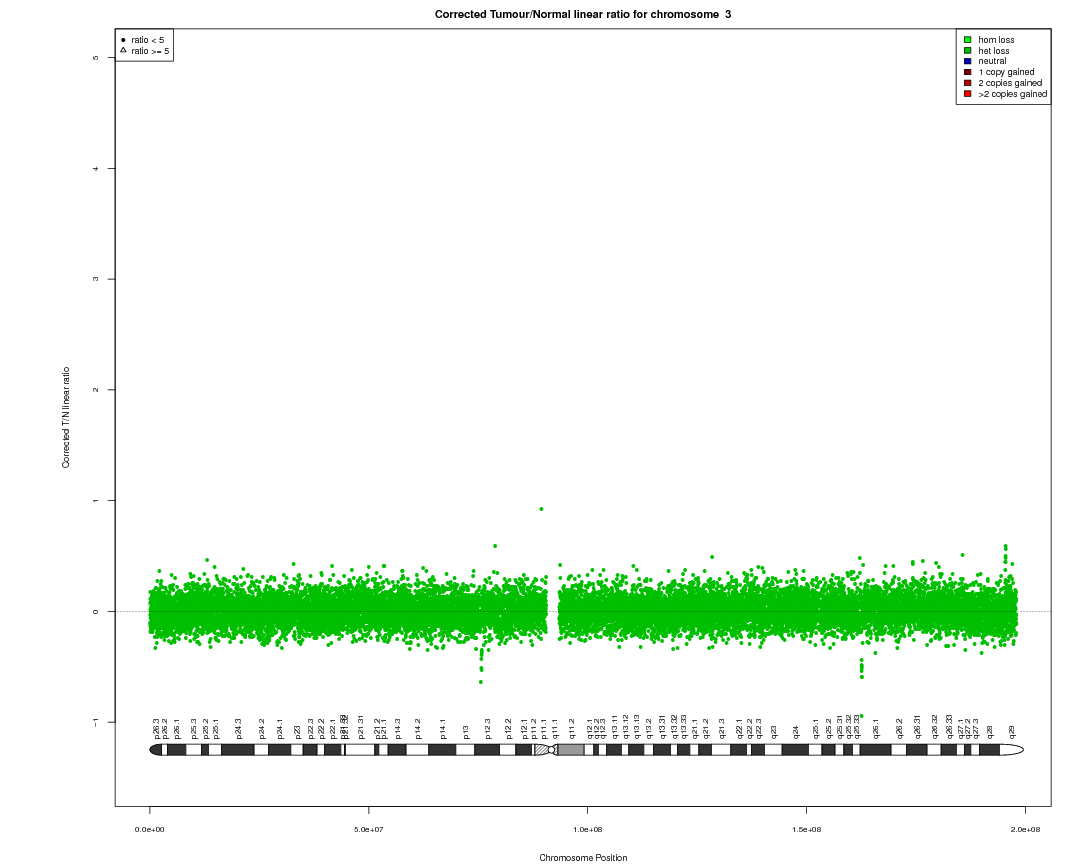Click the y-axis tick label 2
1080x864 pixels.
pyautogui.click(x=95, y=390)
